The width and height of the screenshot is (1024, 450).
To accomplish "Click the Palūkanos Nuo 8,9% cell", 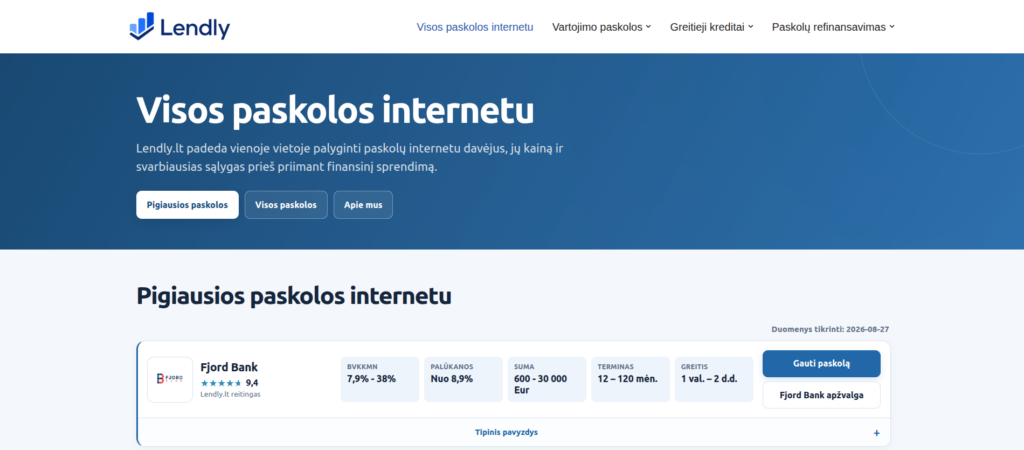I will (x=464, y=379).
